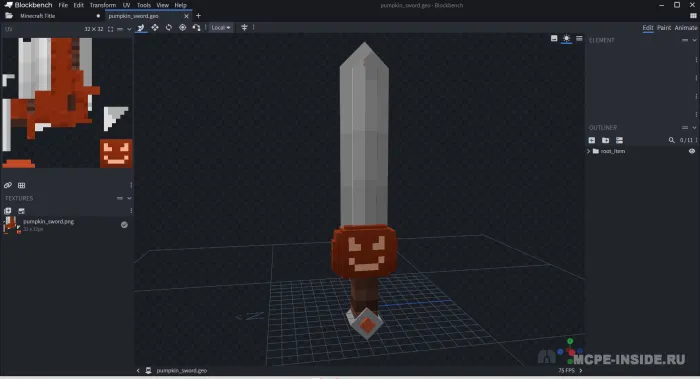
Task: Open the viewport hamburger menu
Action: point(579,38)
